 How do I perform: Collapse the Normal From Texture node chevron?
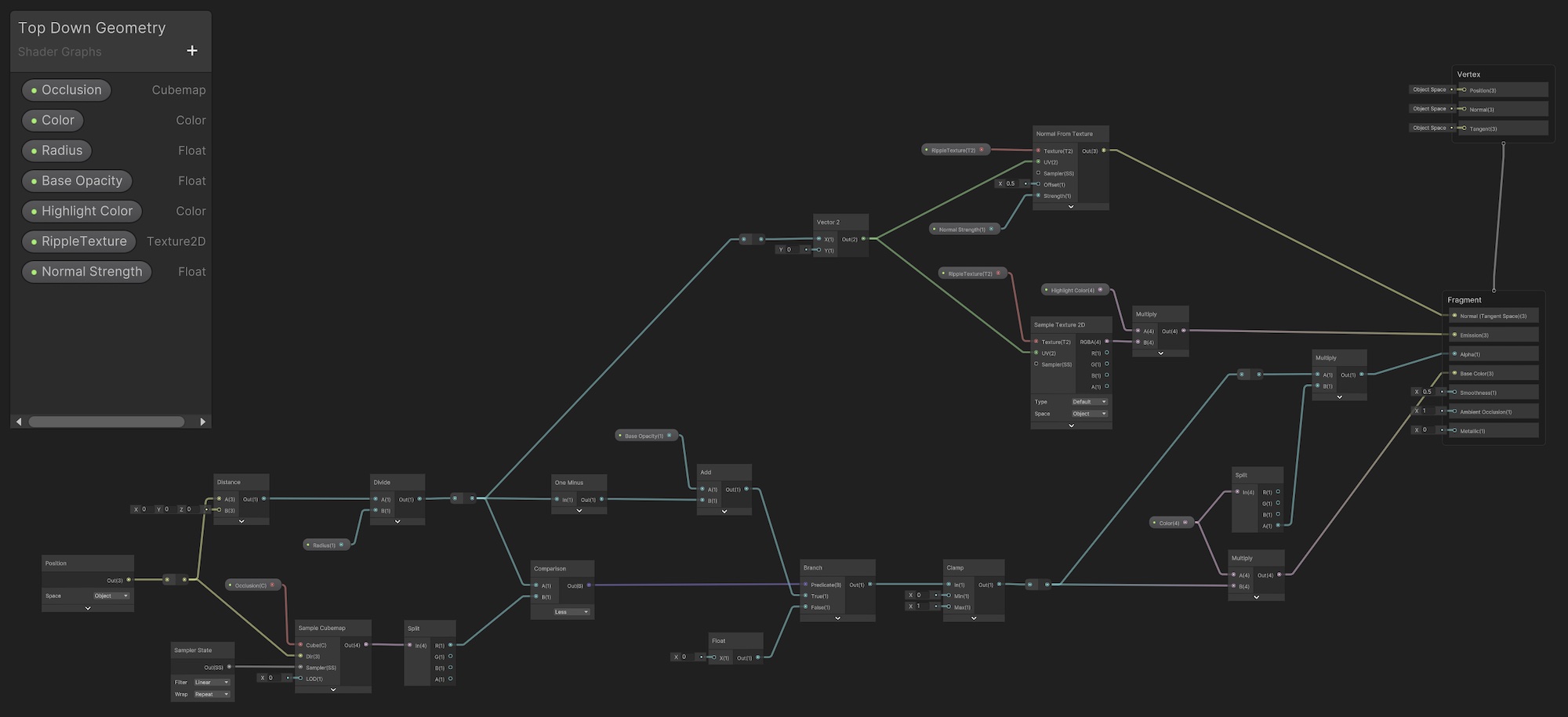click(x=1071, y=207)
